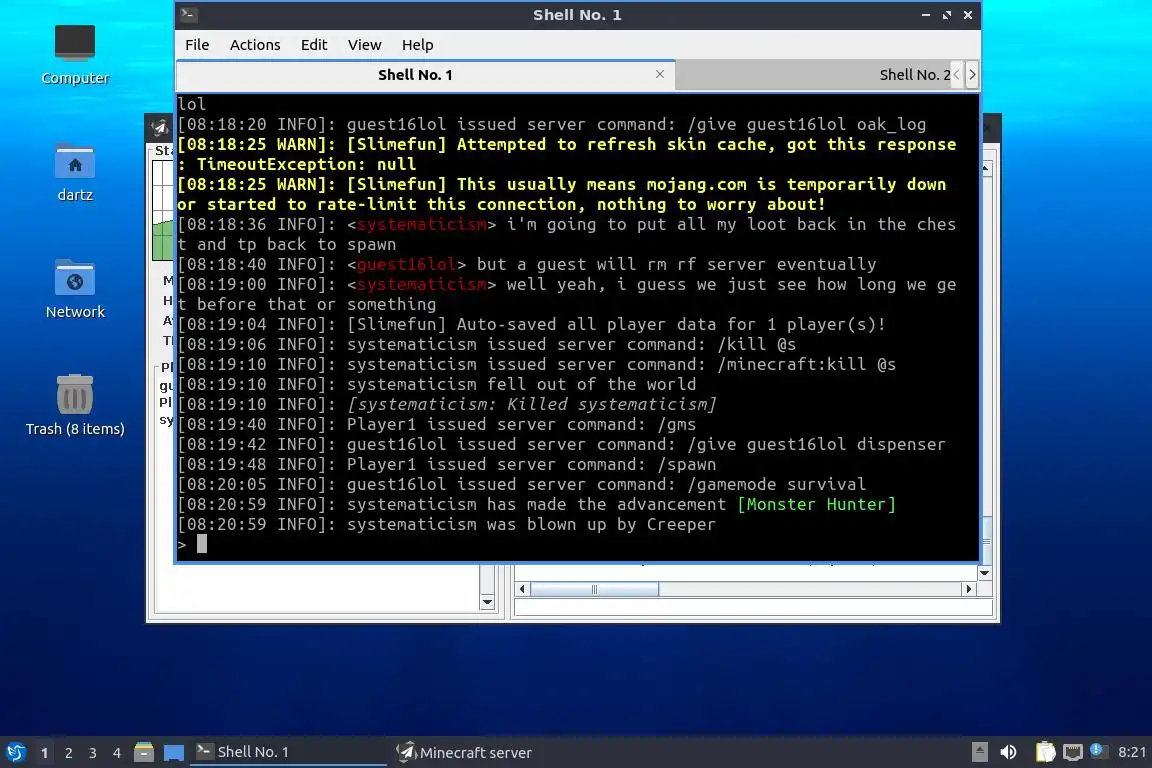Click the terminal command prompt line

(x=577, y=545)
